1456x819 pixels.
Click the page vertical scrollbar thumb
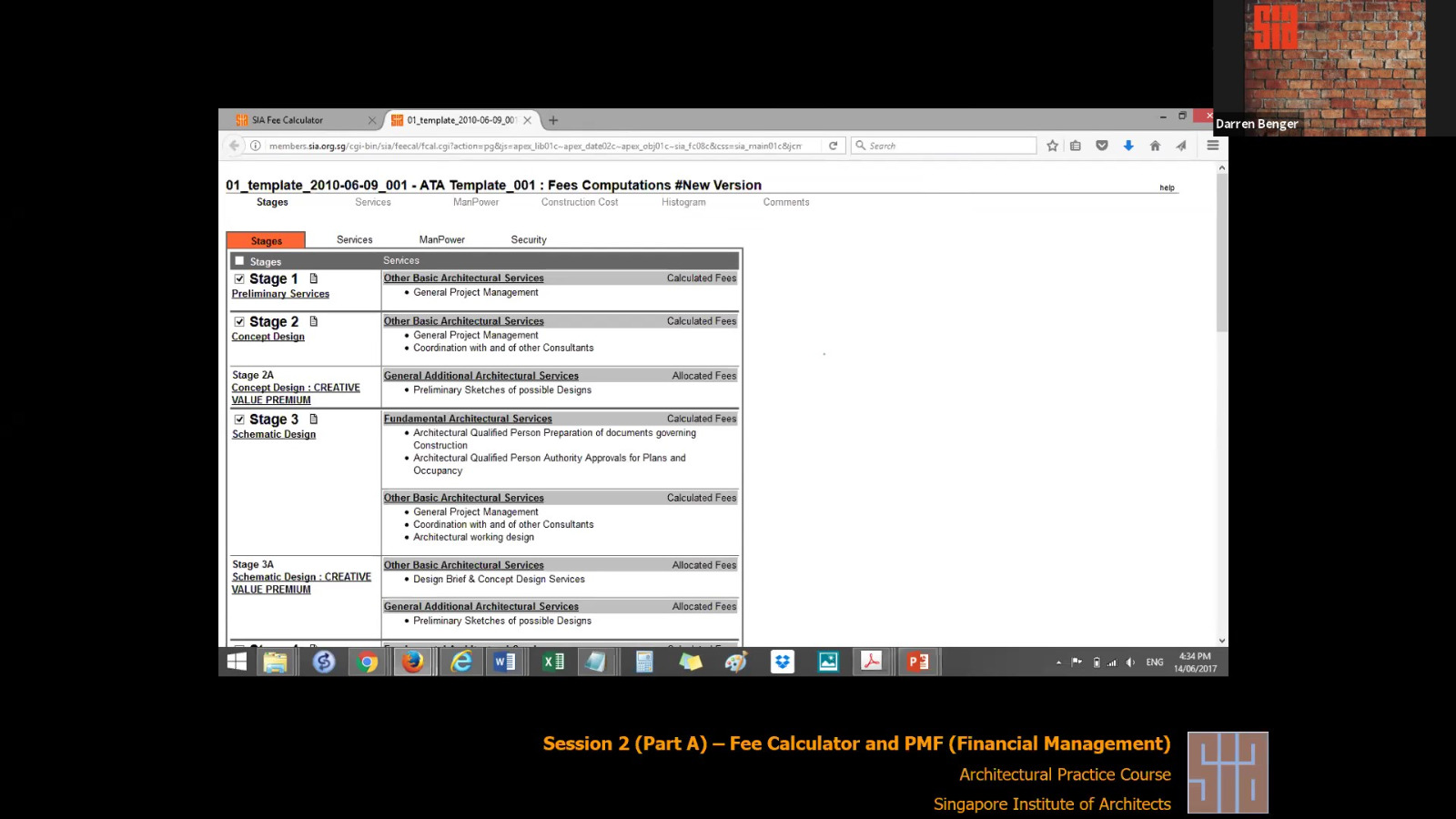tap(1221, 253)
